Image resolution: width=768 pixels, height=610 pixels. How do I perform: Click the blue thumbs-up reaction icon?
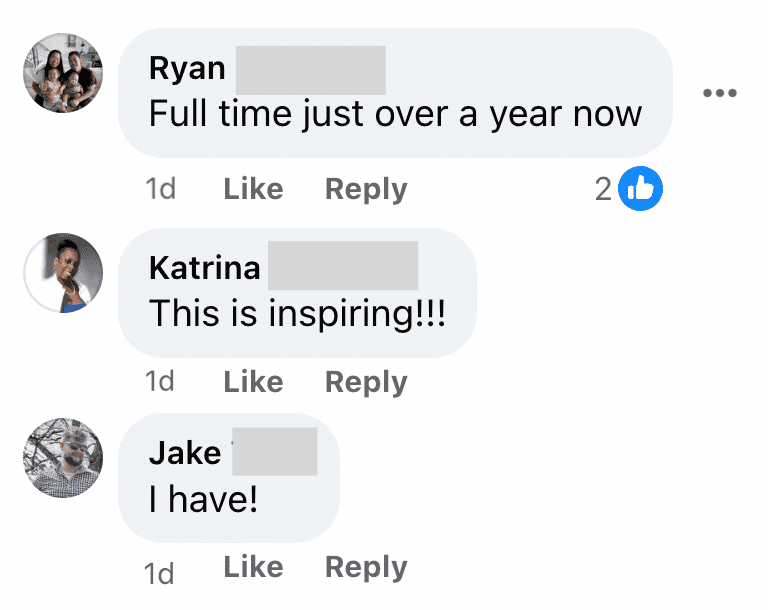[640, 189]
